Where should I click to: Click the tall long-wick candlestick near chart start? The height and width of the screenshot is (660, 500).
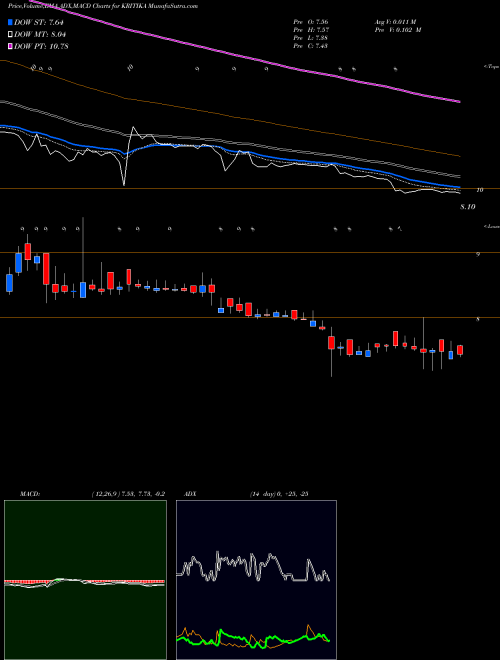pos(83,258)
